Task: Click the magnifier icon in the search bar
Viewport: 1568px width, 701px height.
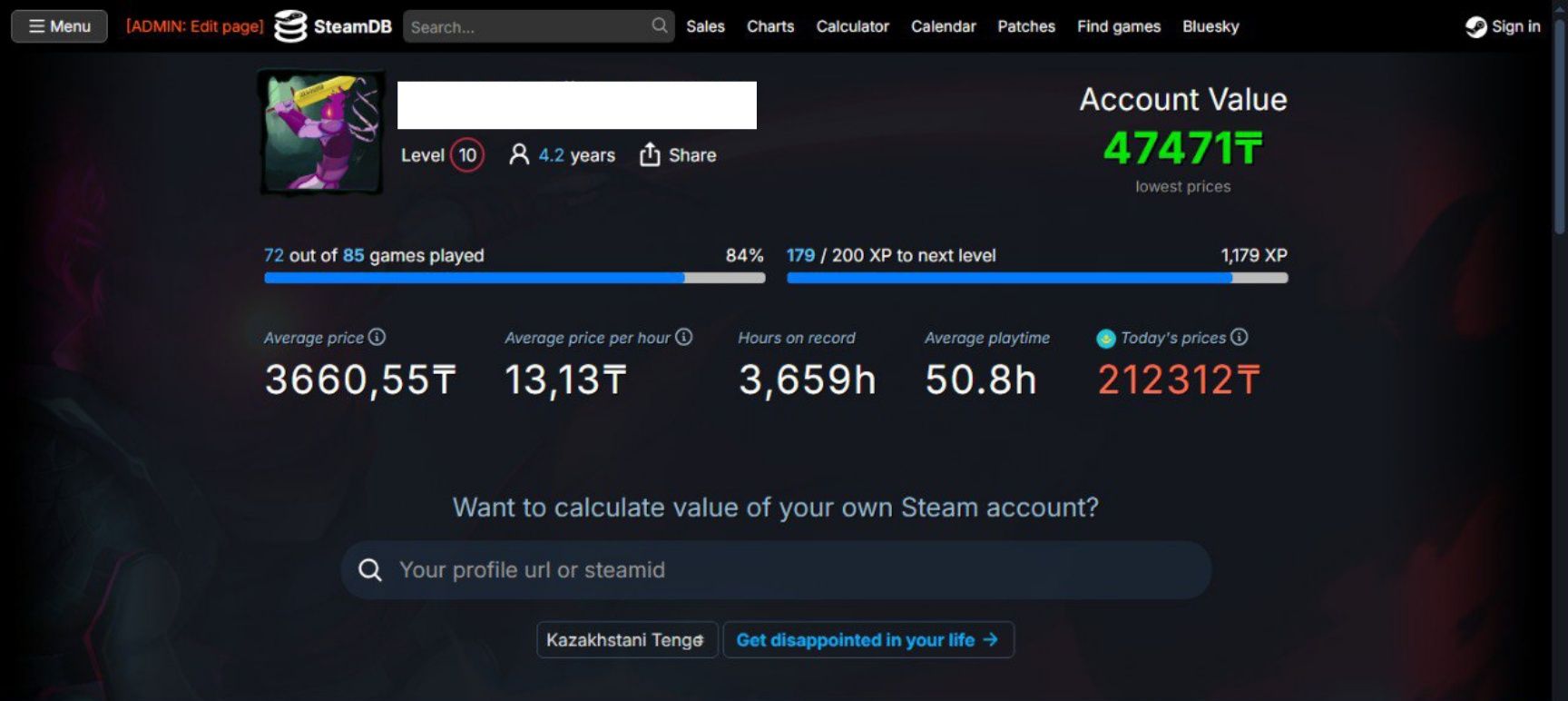Action: click(660, 25)
